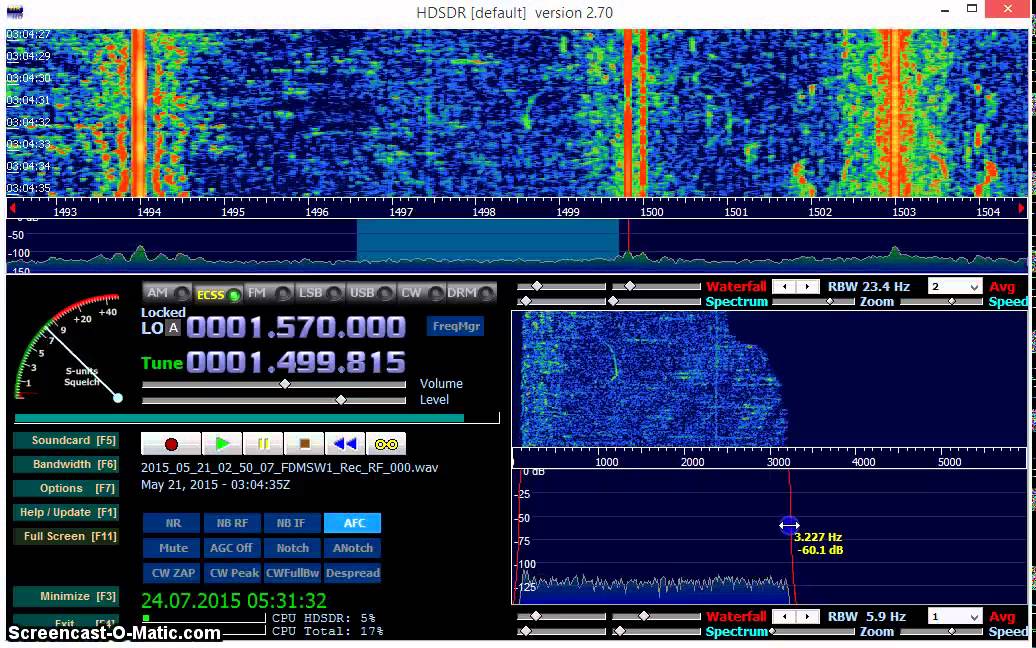The height and width of the screenshot is (648, 1036).
Task: Click the upper red Waterfall label
Action: point(736,287)
